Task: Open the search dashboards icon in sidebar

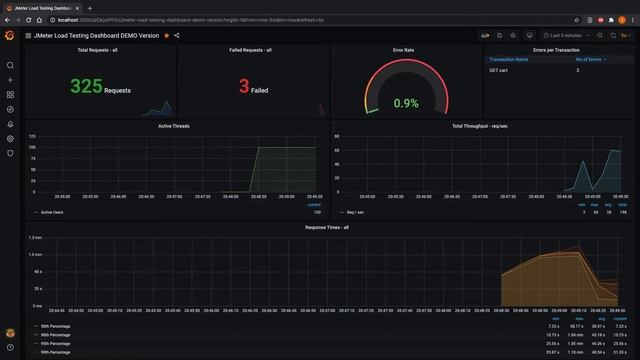Action: click(x=10, y=65)
